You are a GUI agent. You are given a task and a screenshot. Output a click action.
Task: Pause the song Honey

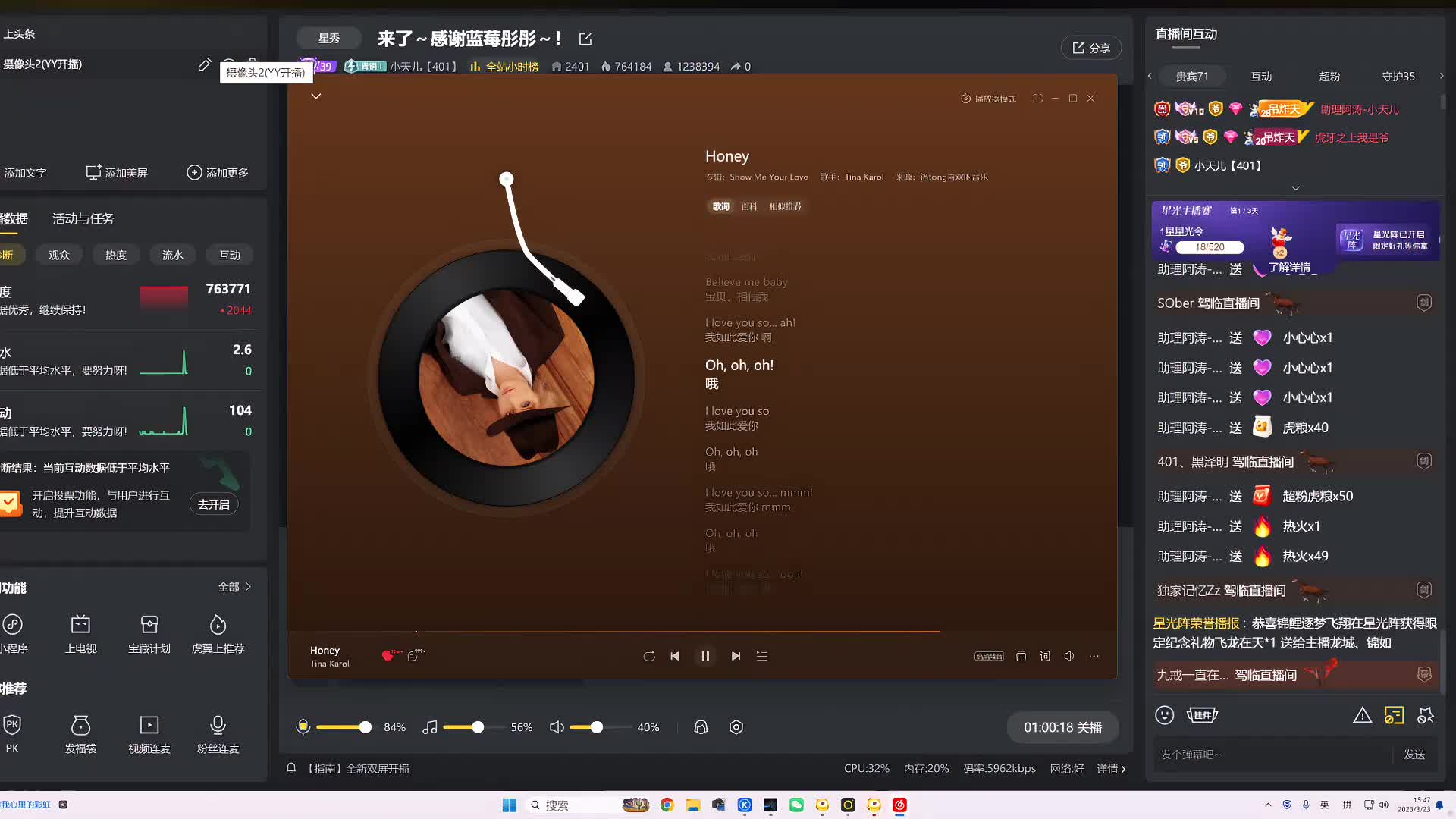pyautogui.click(x=705, y=656)
